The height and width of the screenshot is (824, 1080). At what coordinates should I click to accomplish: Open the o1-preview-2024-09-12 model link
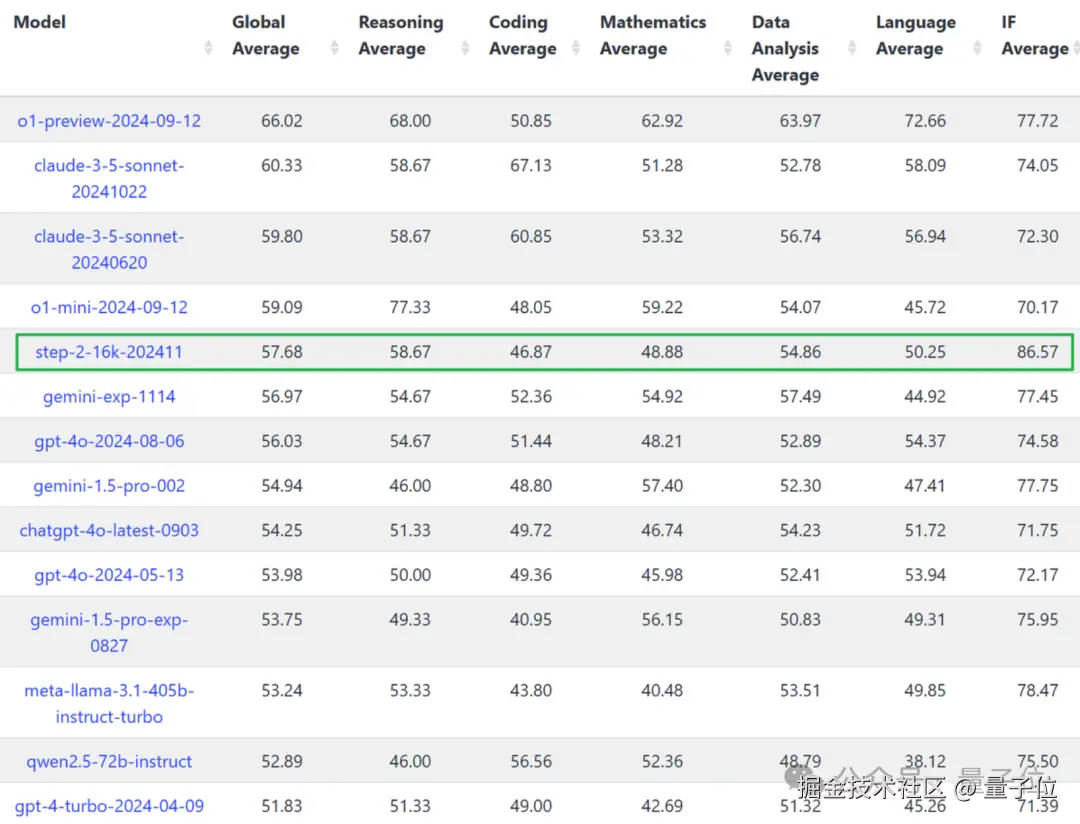109,121
